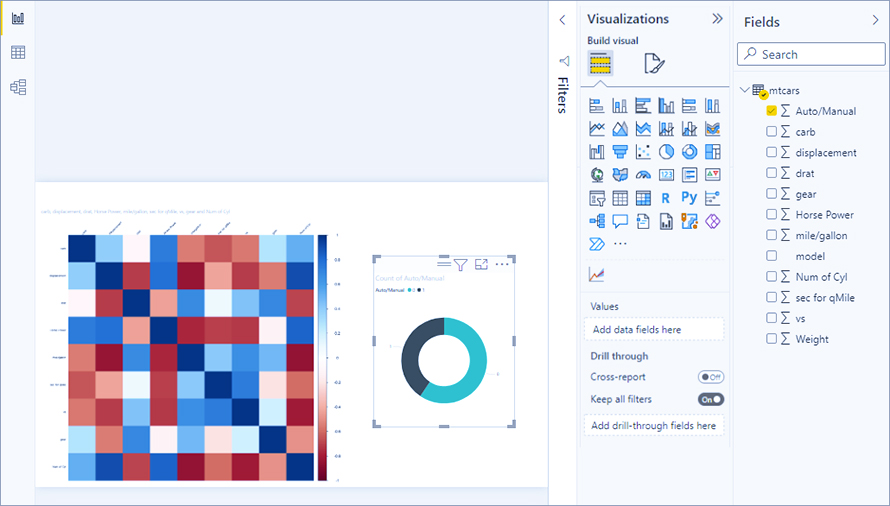Switch to Data view in left sidebar

pyautogui.click(x=18, y=53)
